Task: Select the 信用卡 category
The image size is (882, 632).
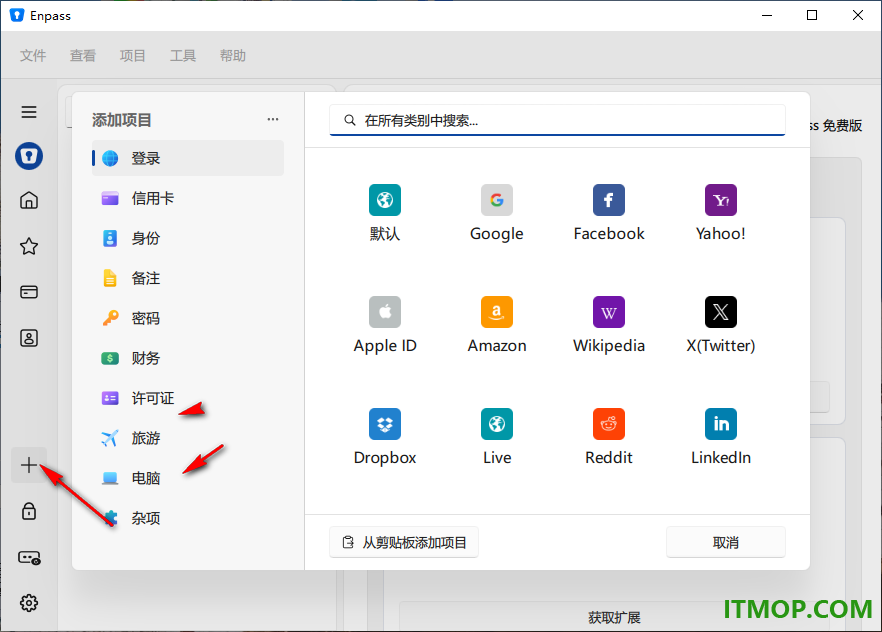Action: (188, 198)
